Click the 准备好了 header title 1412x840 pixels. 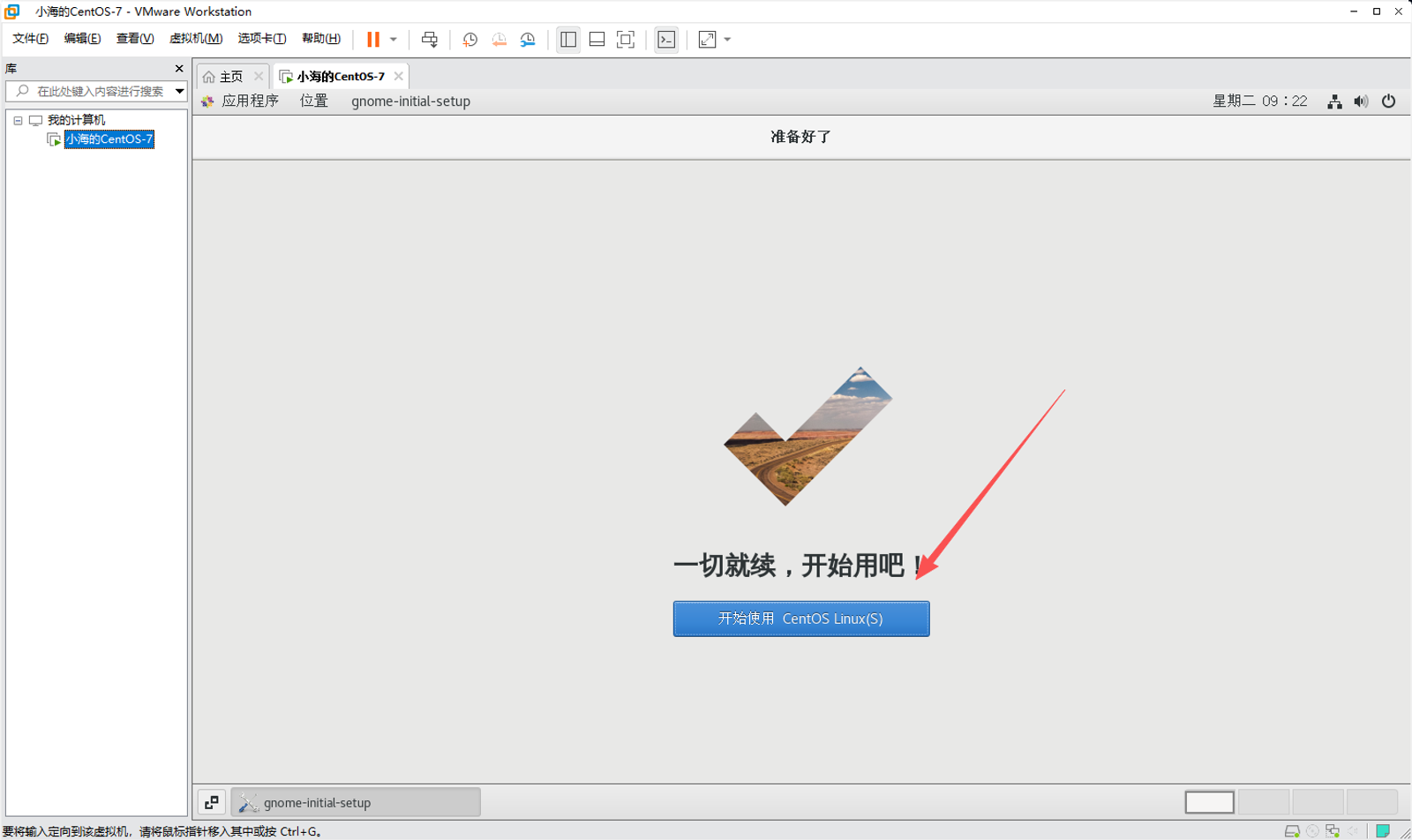[x=800, y=137]
